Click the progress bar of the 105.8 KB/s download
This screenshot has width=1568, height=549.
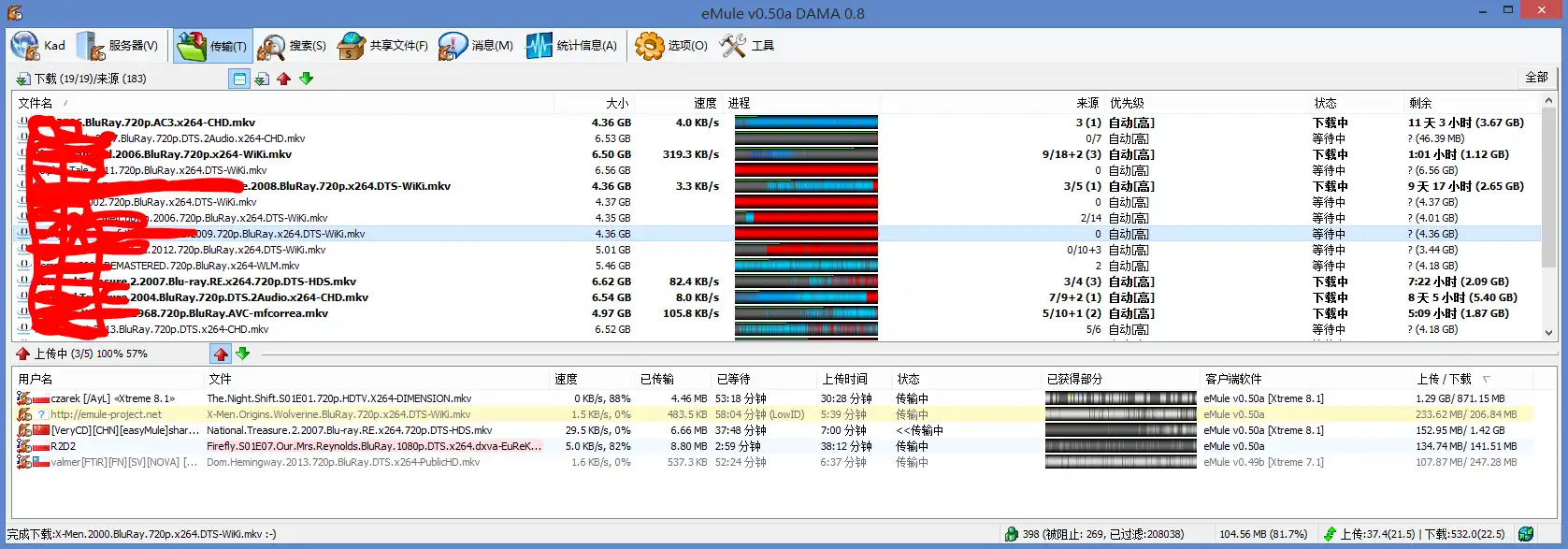tap(806, 313)
